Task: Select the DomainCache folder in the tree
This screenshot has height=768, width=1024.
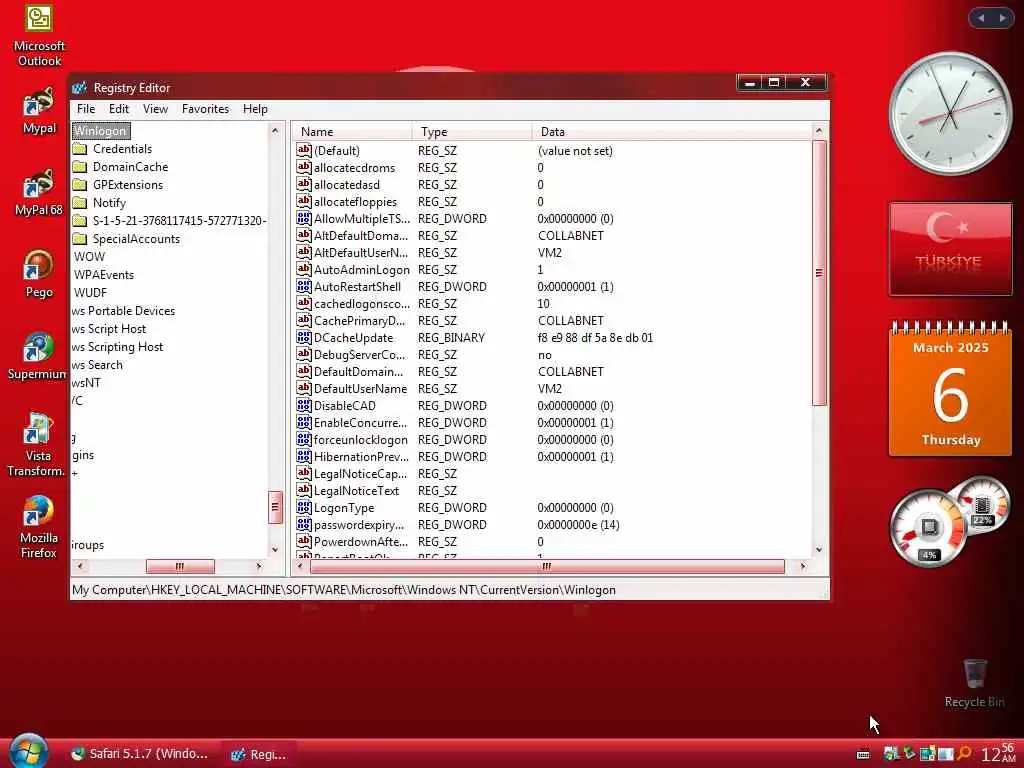Action: point(130,167)
